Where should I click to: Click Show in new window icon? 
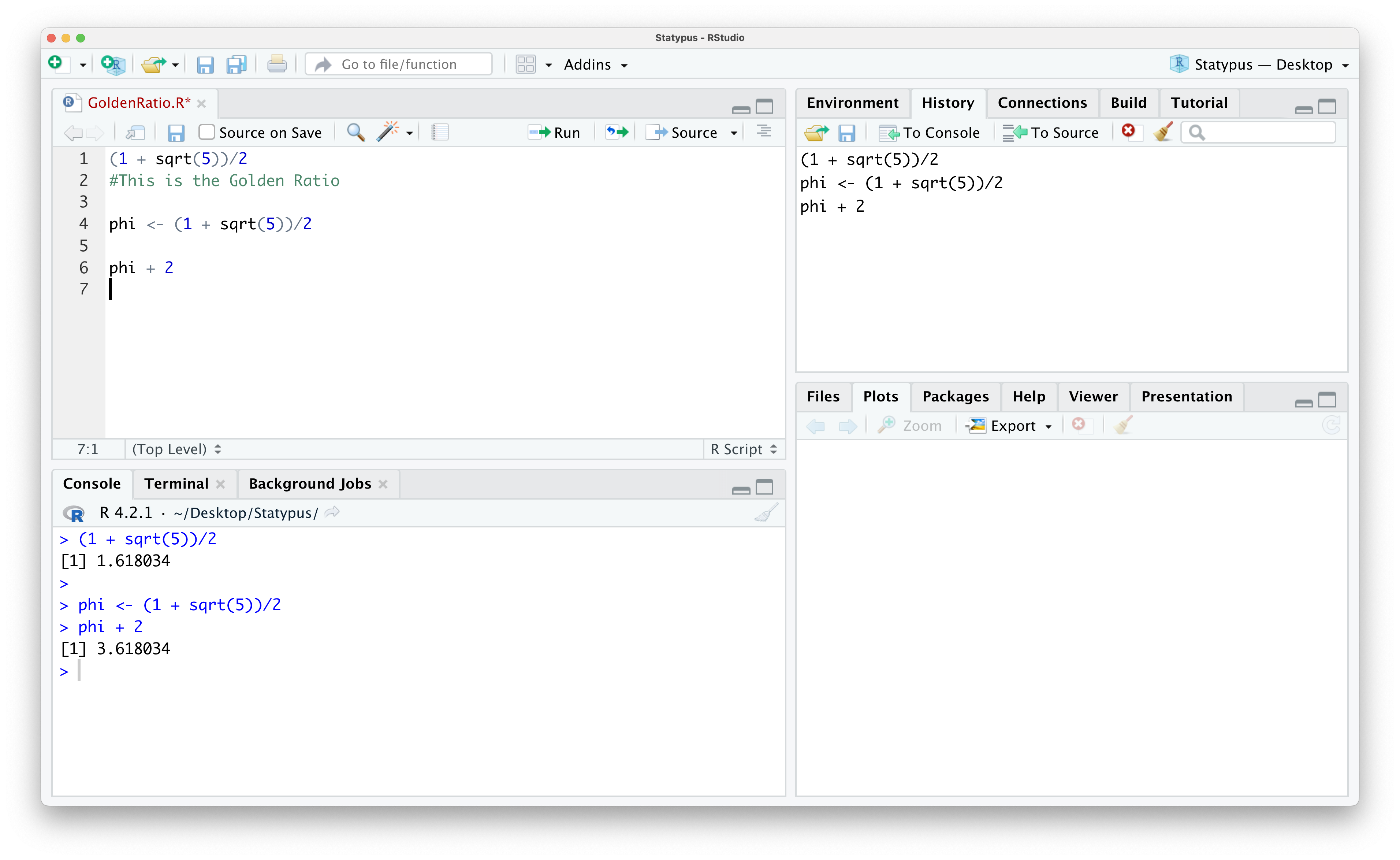[x=135, y=133]
